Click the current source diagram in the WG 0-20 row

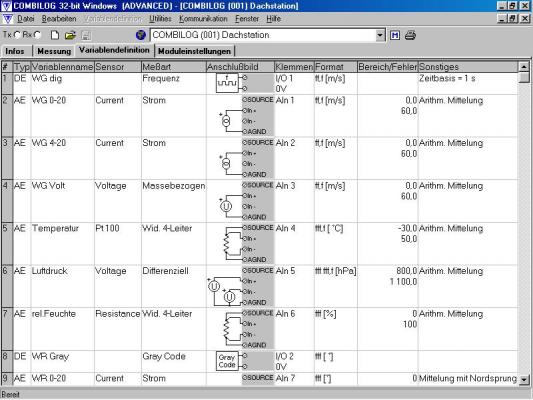coord(241,116)
